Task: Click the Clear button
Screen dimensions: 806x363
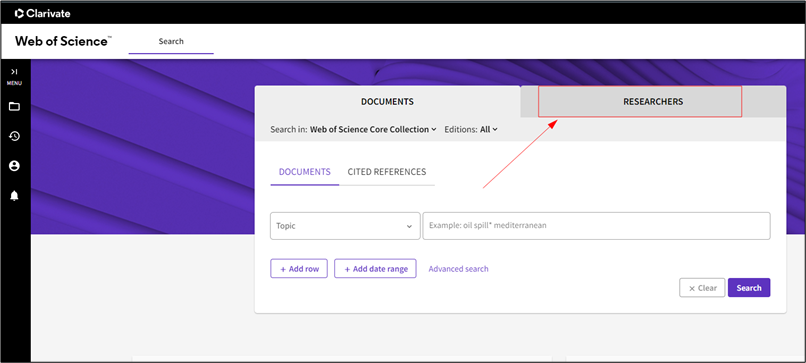Action: [702, 288]
